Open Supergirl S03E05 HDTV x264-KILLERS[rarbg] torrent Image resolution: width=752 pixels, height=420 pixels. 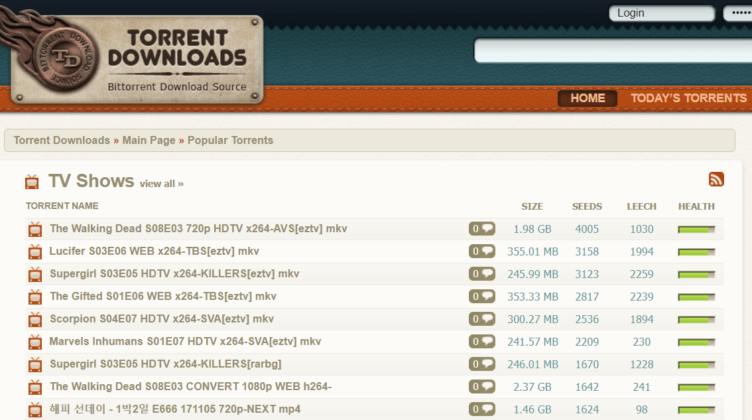click(x=165, y=364)
